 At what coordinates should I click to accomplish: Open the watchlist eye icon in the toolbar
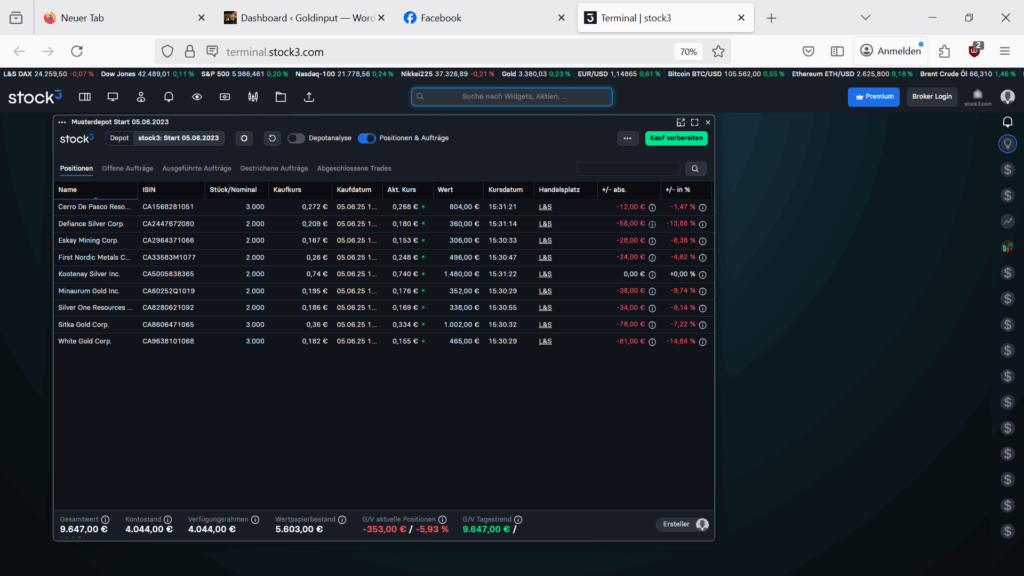pos(197,97)
